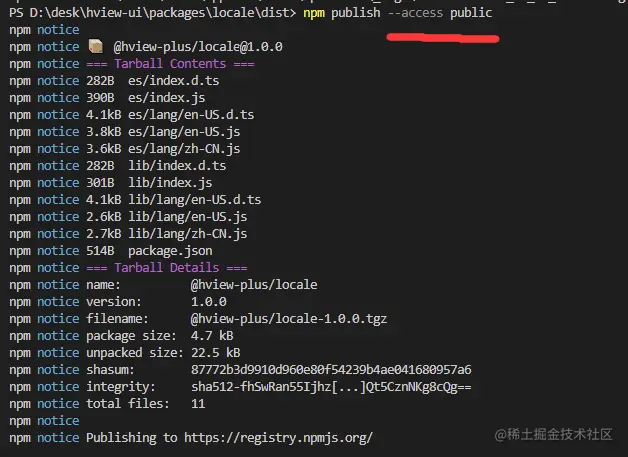Image resolution: width=628 pixels, height=457 pixels.
Task: Click the 'package.json' file entry
Action: [x=170, y=251]
